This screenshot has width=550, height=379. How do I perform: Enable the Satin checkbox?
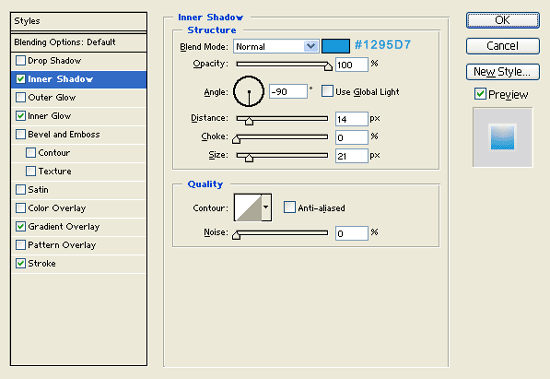tap(21, 190)
